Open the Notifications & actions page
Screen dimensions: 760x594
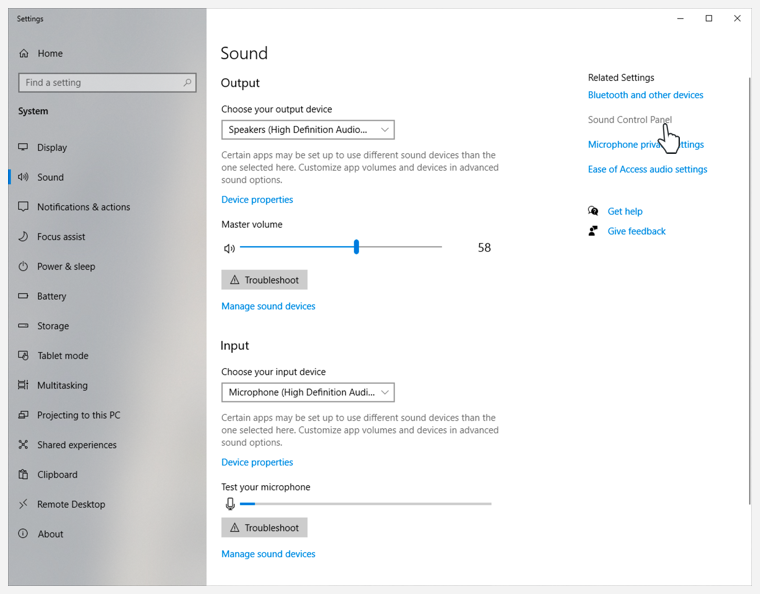point(83,207)
